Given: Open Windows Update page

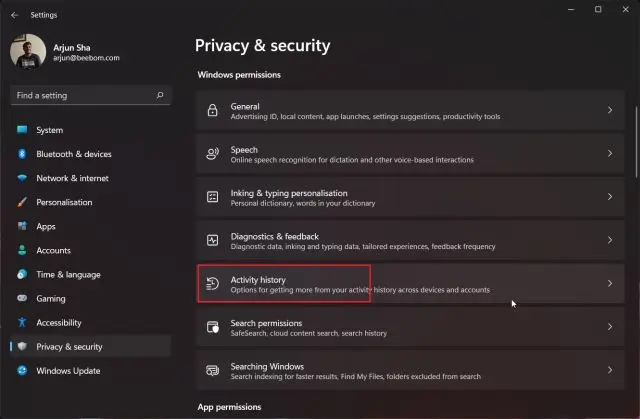Looking at the screenshot, I should (90, 370).
